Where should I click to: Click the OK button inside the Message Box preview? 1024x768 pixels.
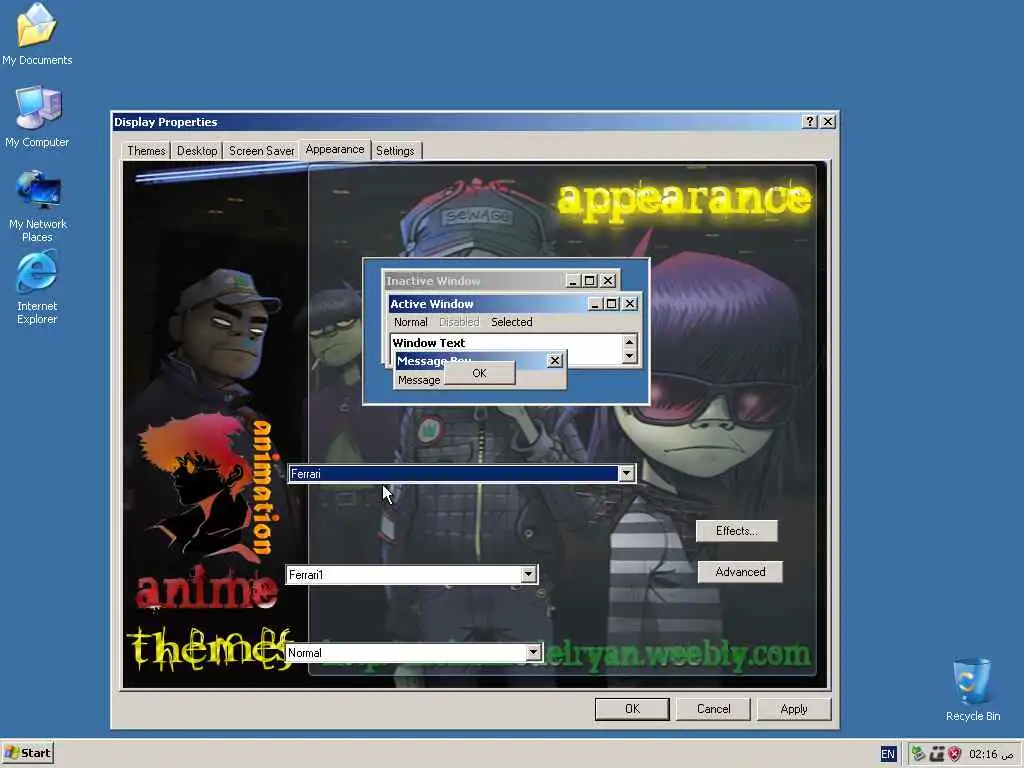pyautogui.click(x=479, y=373)
